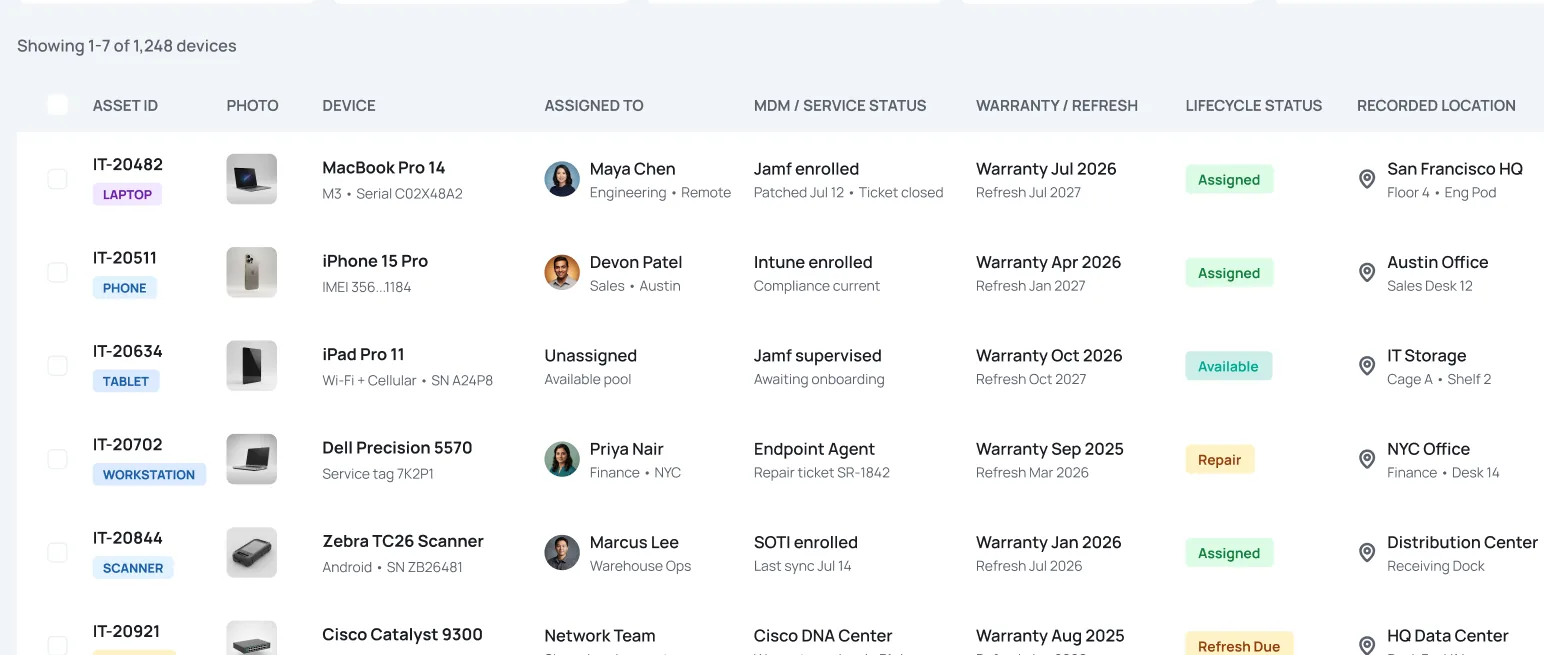Click the iPad Pro 11 device name
Viewport: 1544px width, 655px height.
(x=363, y=354)
